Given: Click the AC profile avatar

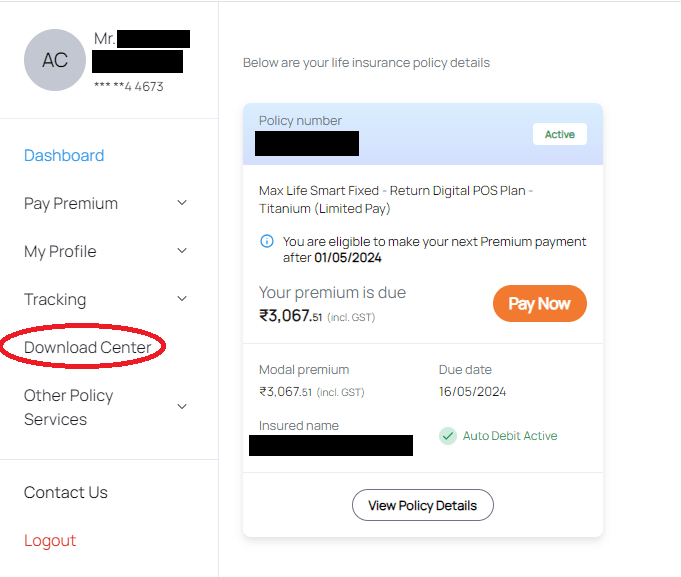Looking at the screenshot, I should pyautogui.click(x=55, y=60).
